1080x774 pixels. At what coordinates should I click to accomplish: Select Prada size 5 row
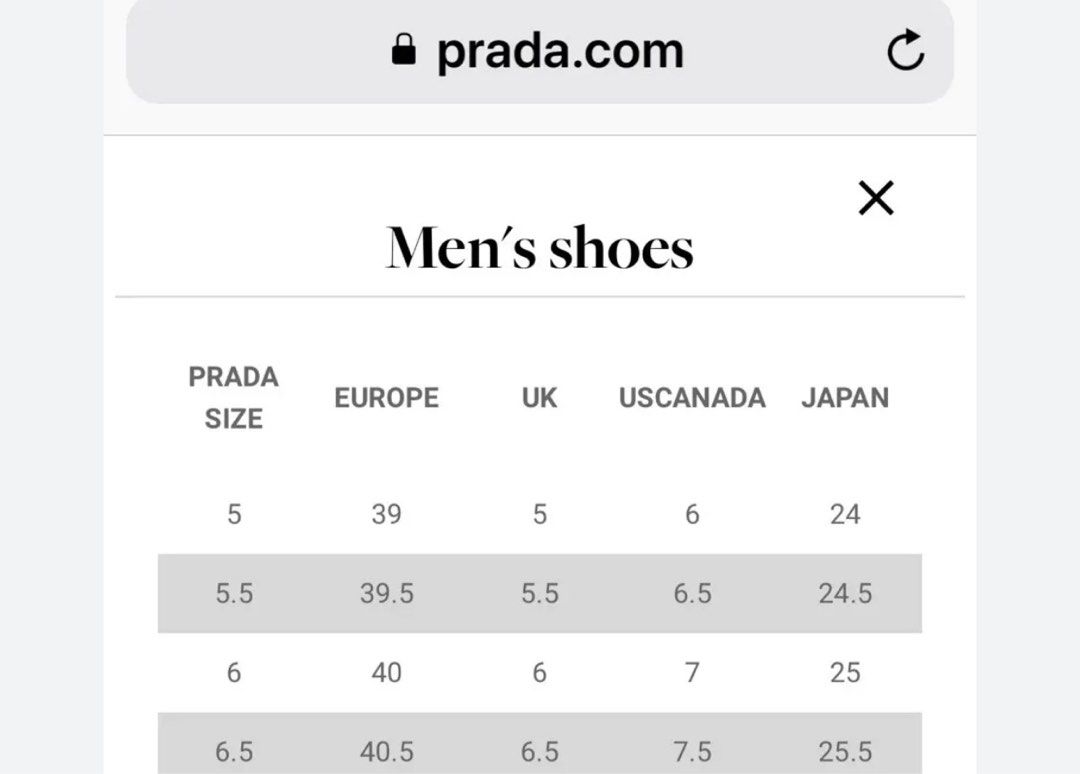click(233, 514)
